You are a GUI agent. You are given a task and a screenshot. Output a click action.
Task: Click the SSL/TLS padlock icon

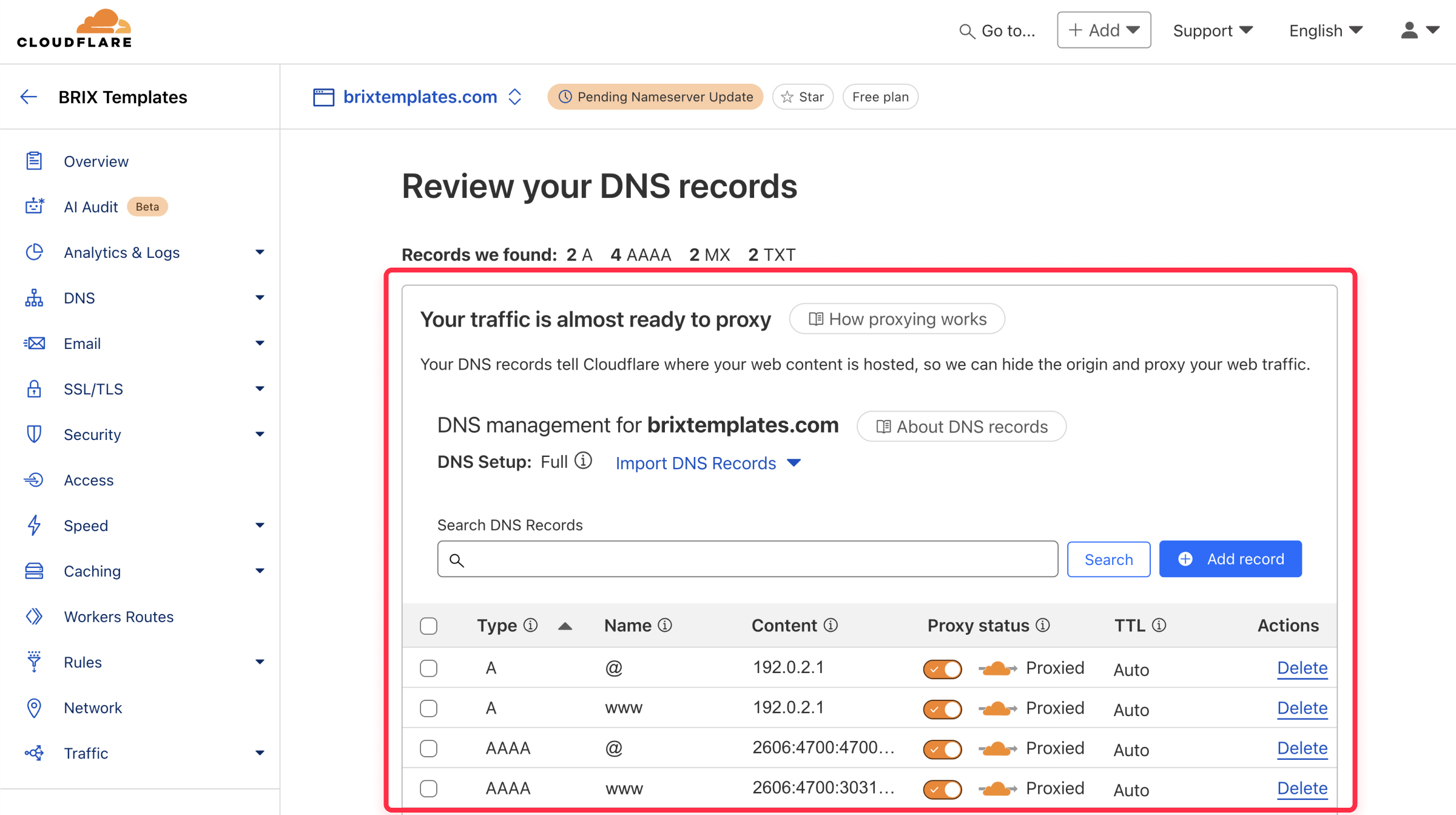click(34, 388)
